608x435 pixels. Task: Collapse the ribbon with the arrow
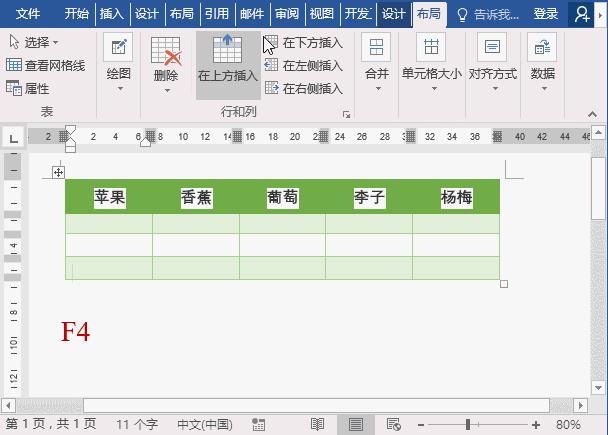coord(592,114)
